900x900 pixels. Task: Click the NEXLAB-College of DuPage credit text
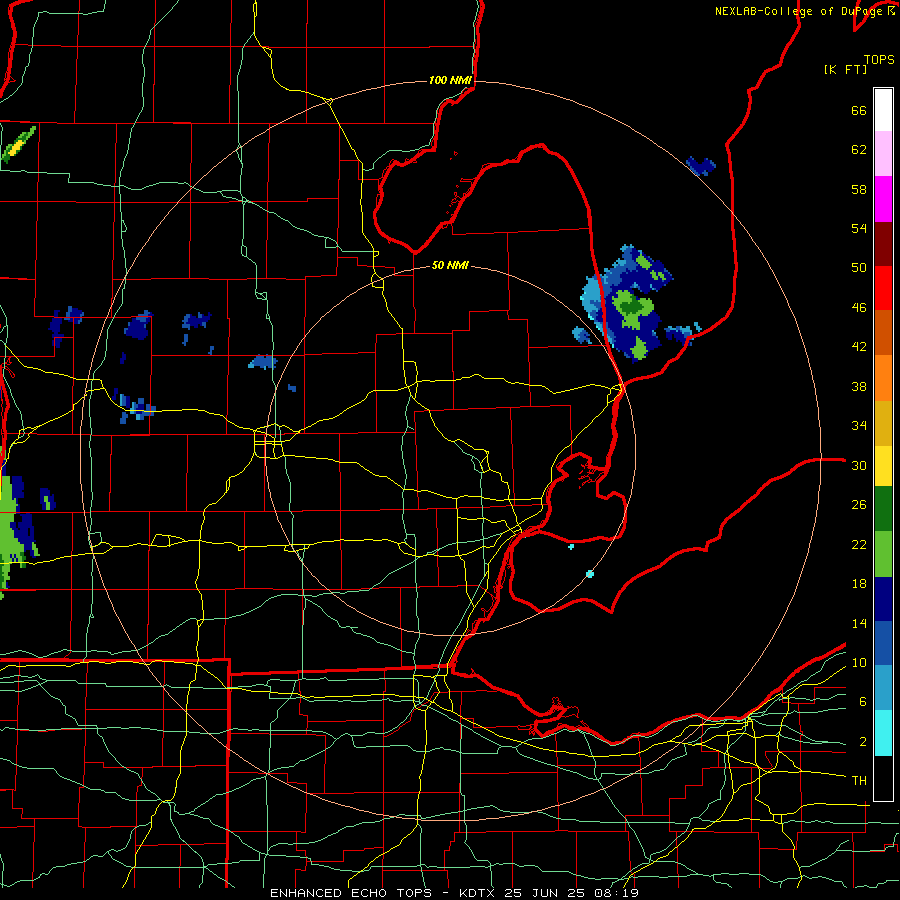click(x=804, y=11)
